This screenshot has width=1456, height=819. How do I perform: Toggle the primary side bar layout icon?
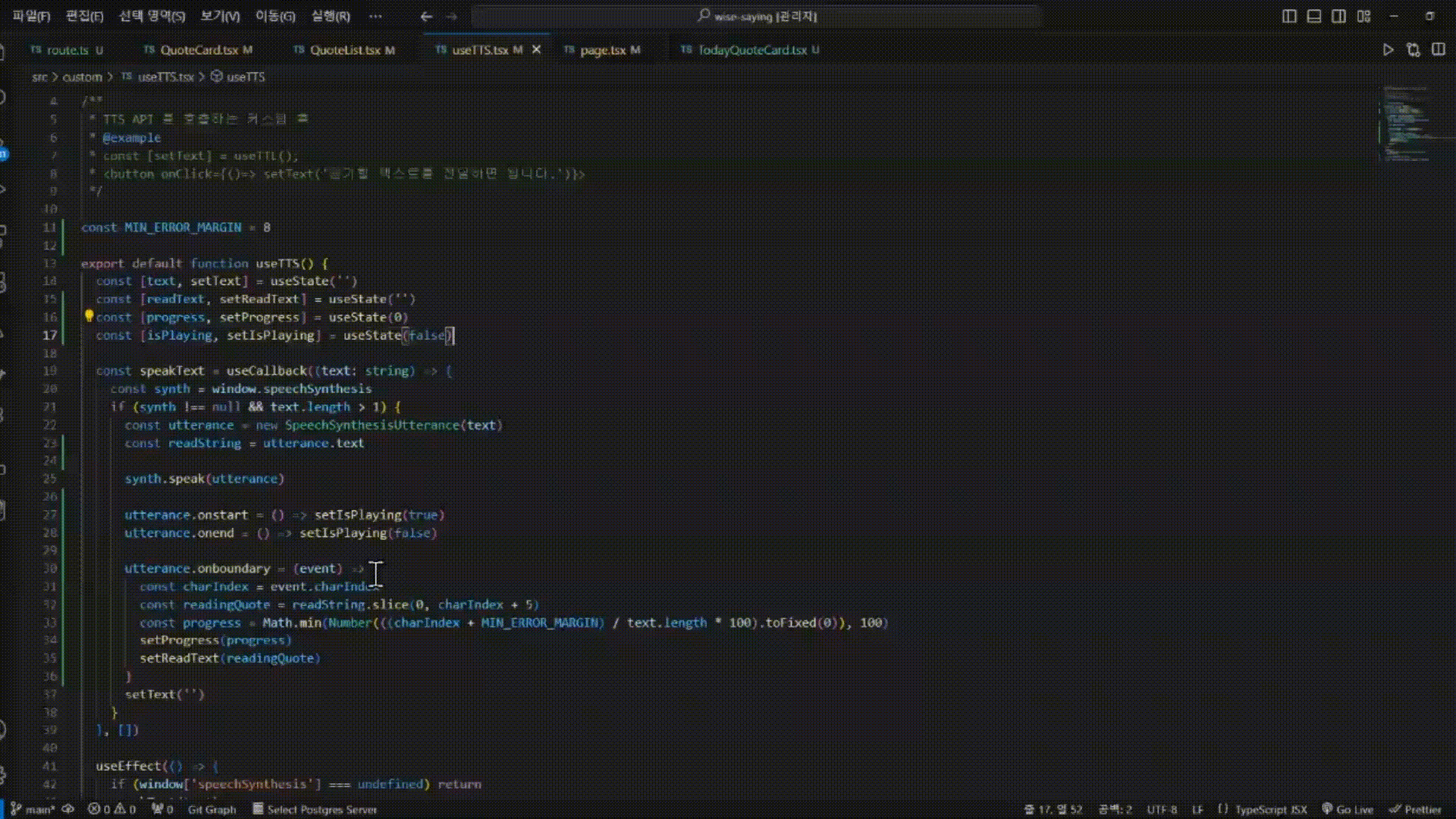pyautogui.click(x=1289, y=16)
